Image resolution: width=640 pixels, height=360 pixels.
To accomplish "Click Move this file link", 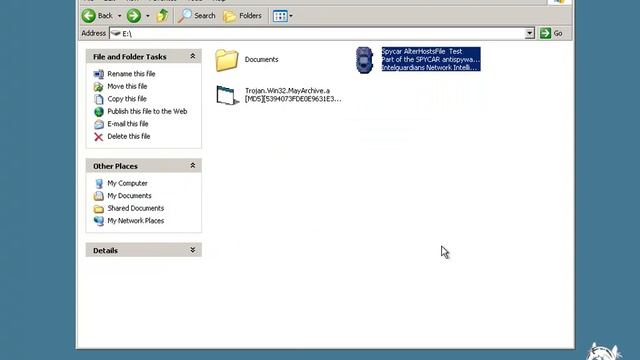I will tap(127, 87).
